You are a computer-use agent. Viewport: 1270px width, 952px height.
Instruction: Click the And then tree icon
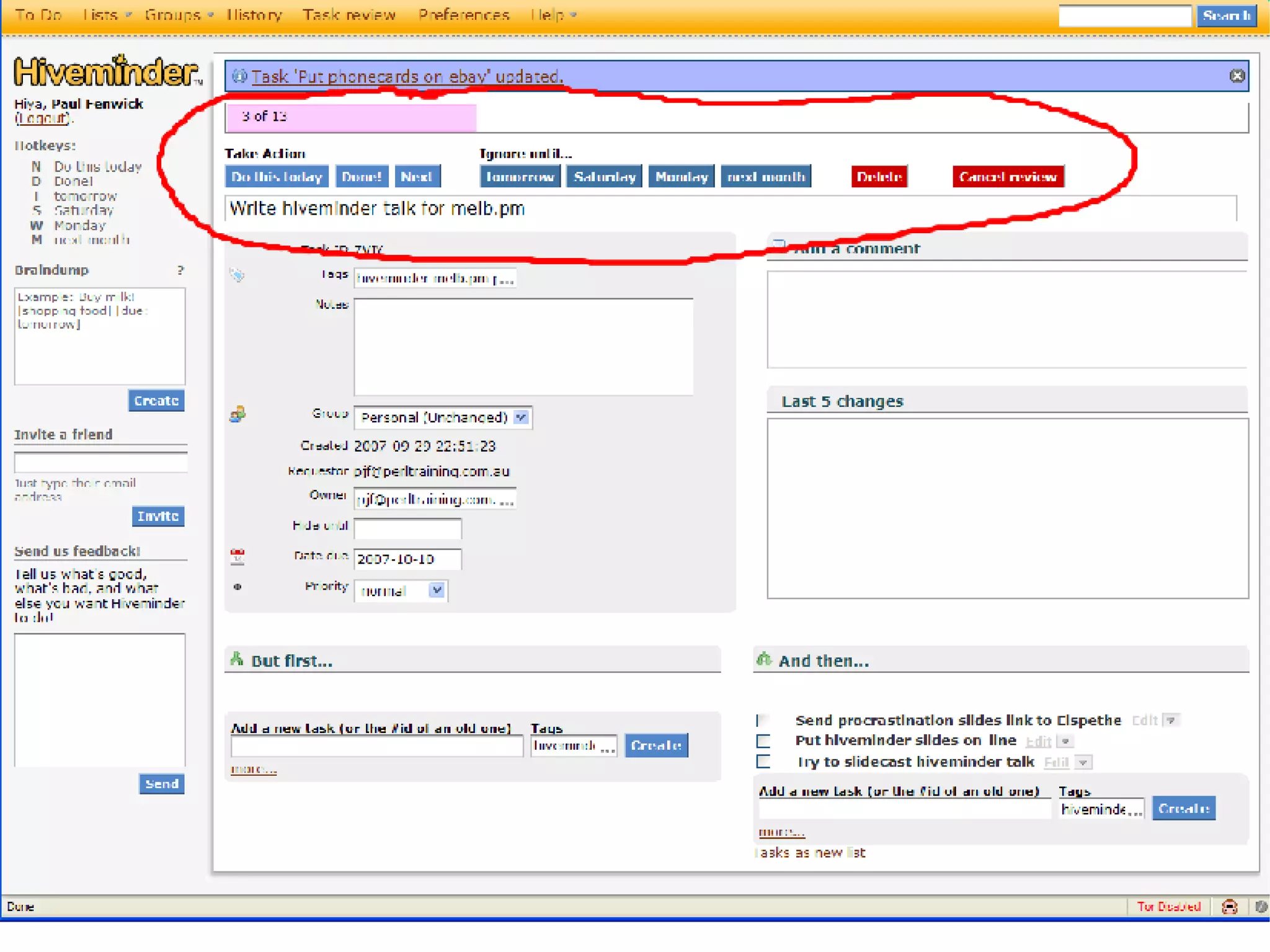(764, 659)
